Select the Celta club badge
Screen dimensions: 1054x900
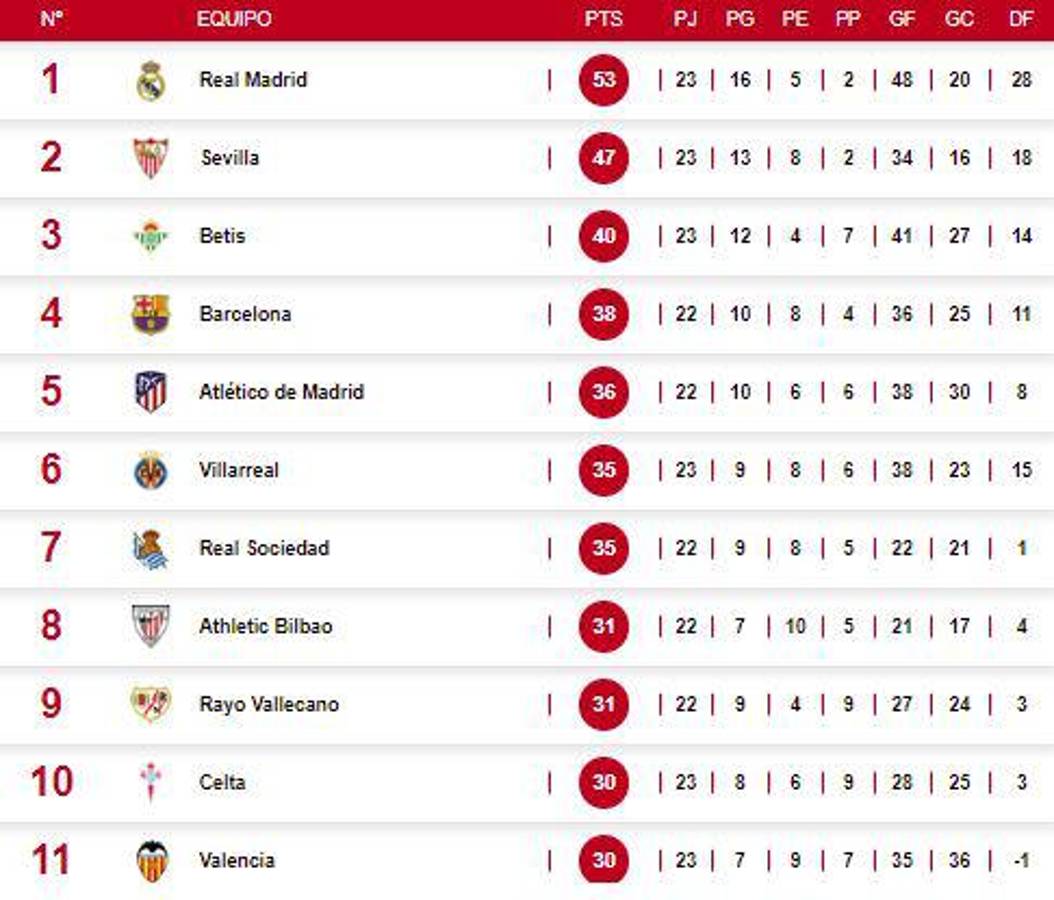pos(151,782)
